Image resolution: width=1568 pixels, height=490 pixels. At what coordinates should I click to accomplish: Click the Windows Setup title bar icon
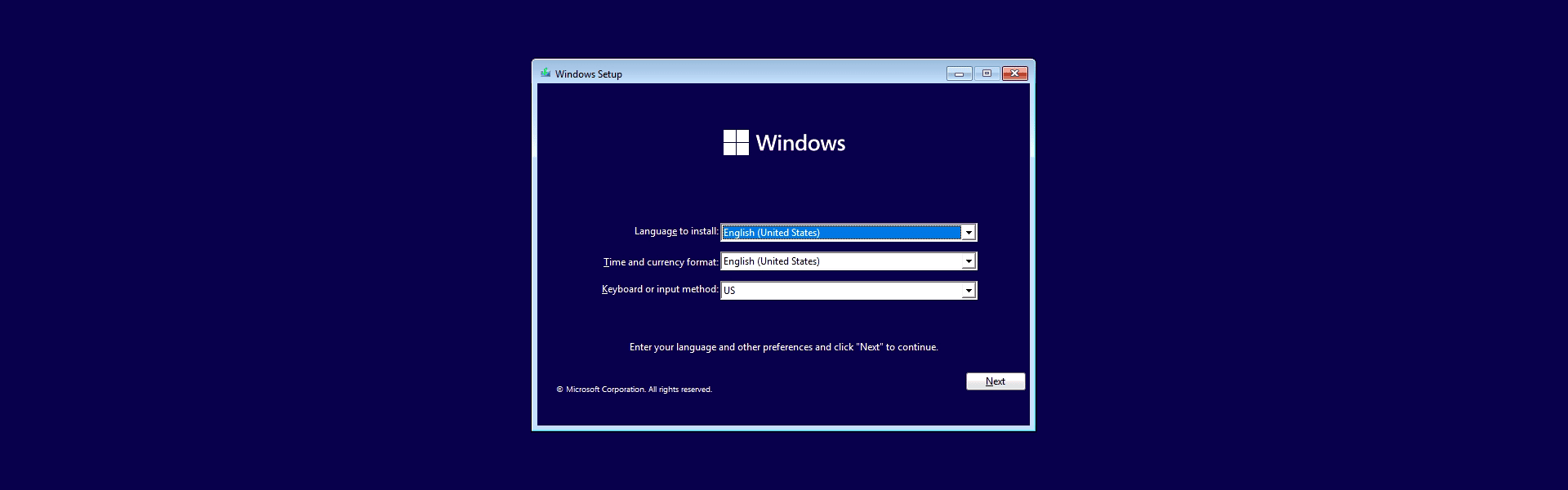pos(546,73)
